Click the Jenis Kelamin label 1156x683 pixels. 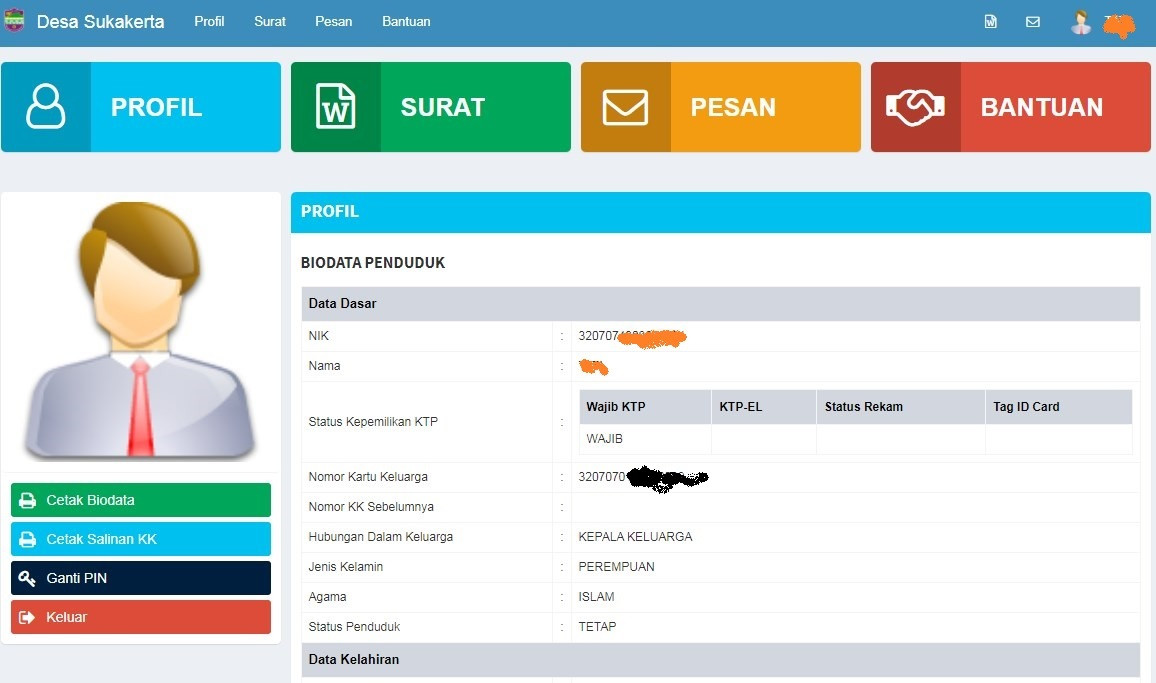346,566
